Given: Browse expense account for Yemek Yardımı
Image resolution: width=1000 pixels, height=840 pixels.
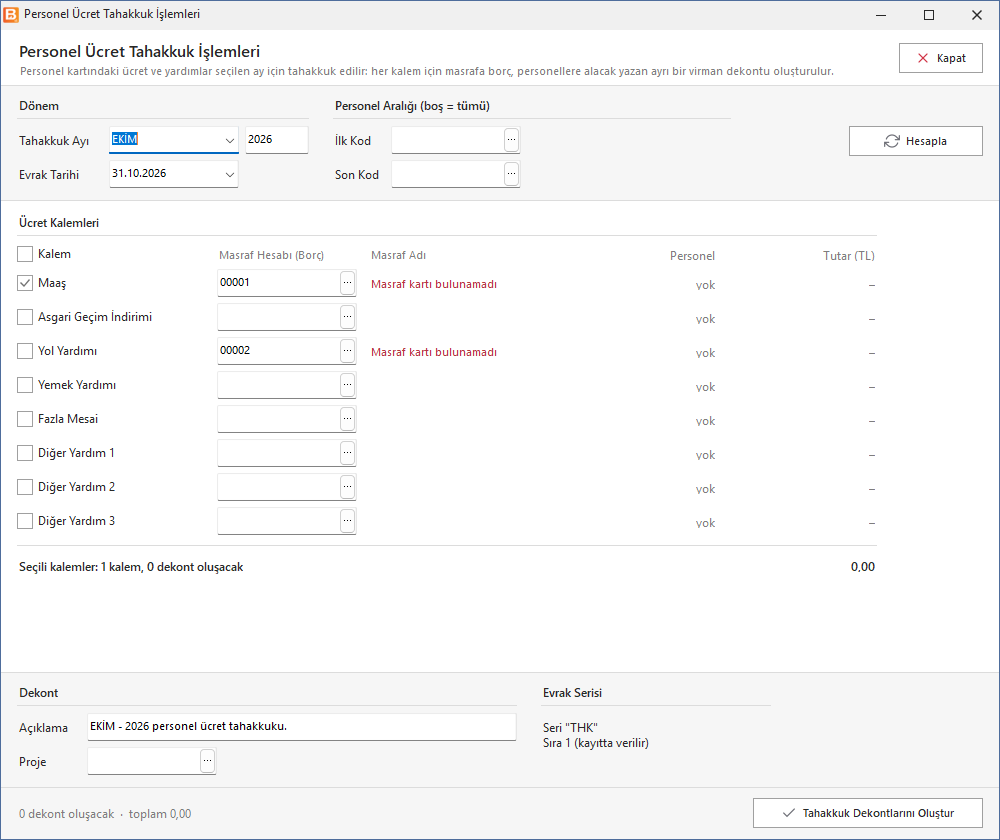Looking at the screenshot, I should (347, 385).
